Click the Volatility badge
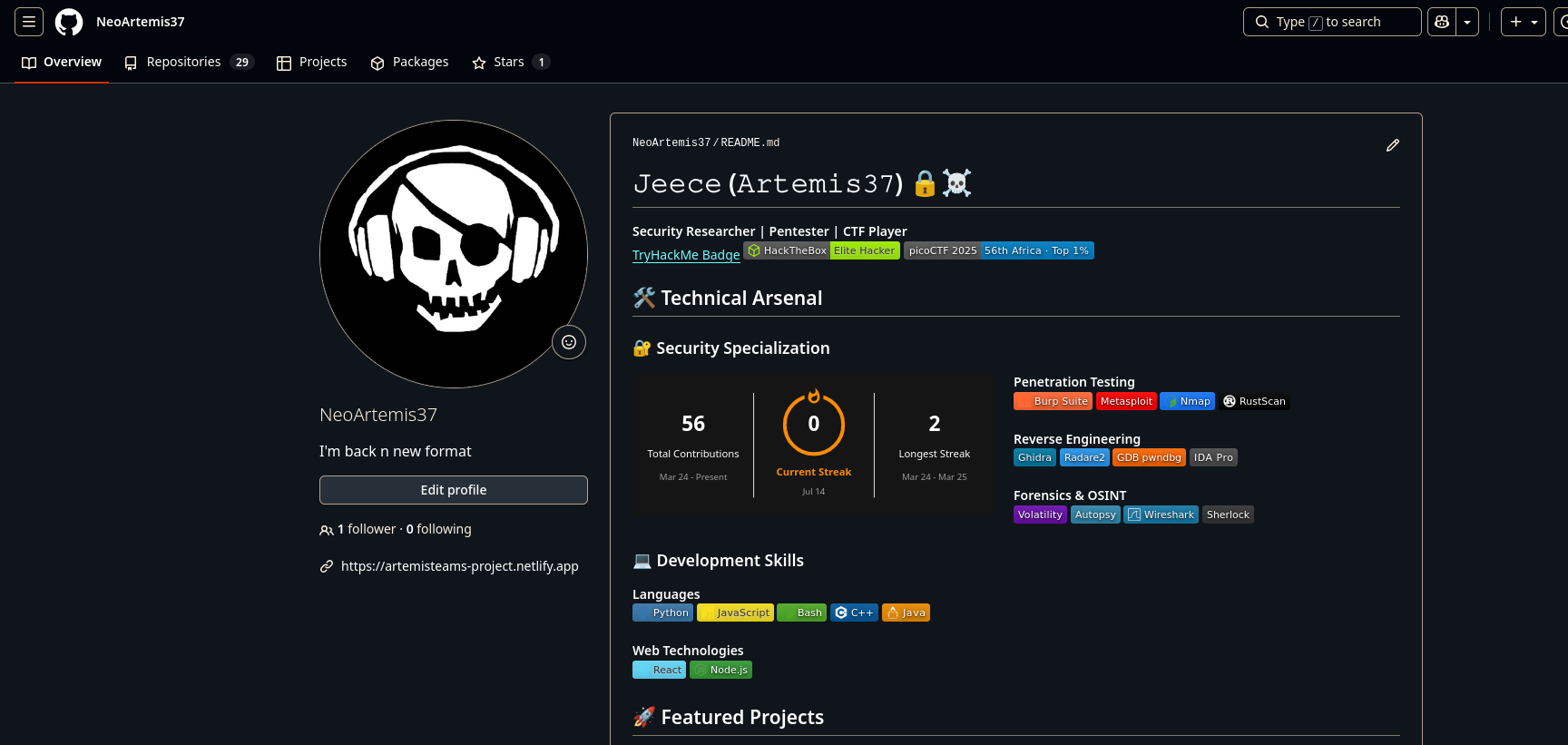This screenshot has width=1568, height=745. pos(1040,515)
